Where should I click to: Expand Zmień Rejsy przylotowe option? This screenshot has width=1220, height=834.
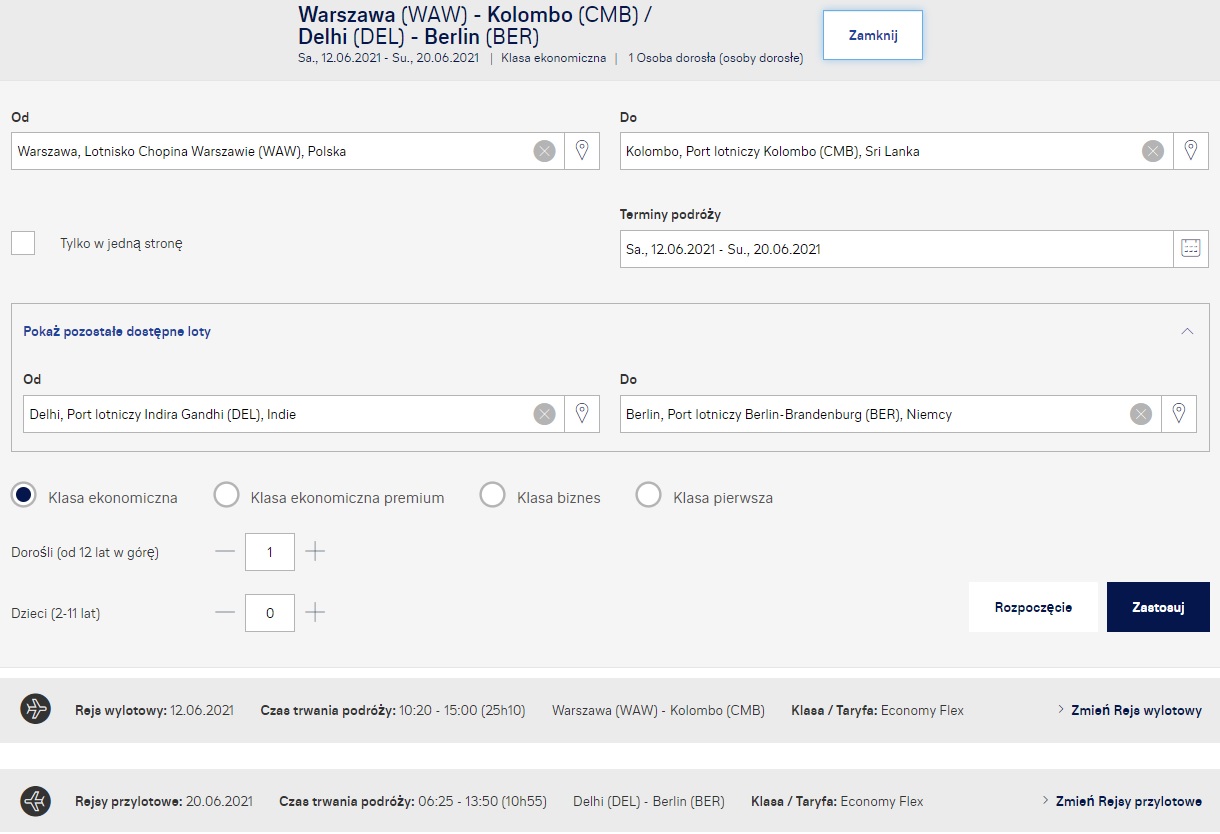[x=1122, y=801]
